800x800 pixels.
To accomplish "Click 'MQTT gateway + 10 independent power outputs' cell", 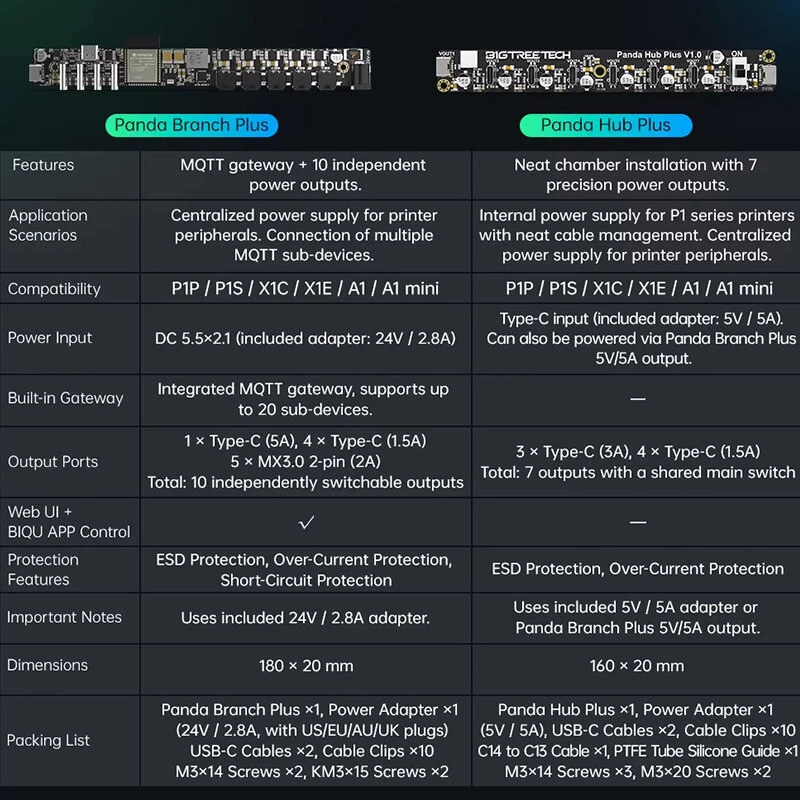I will point(305,174).
